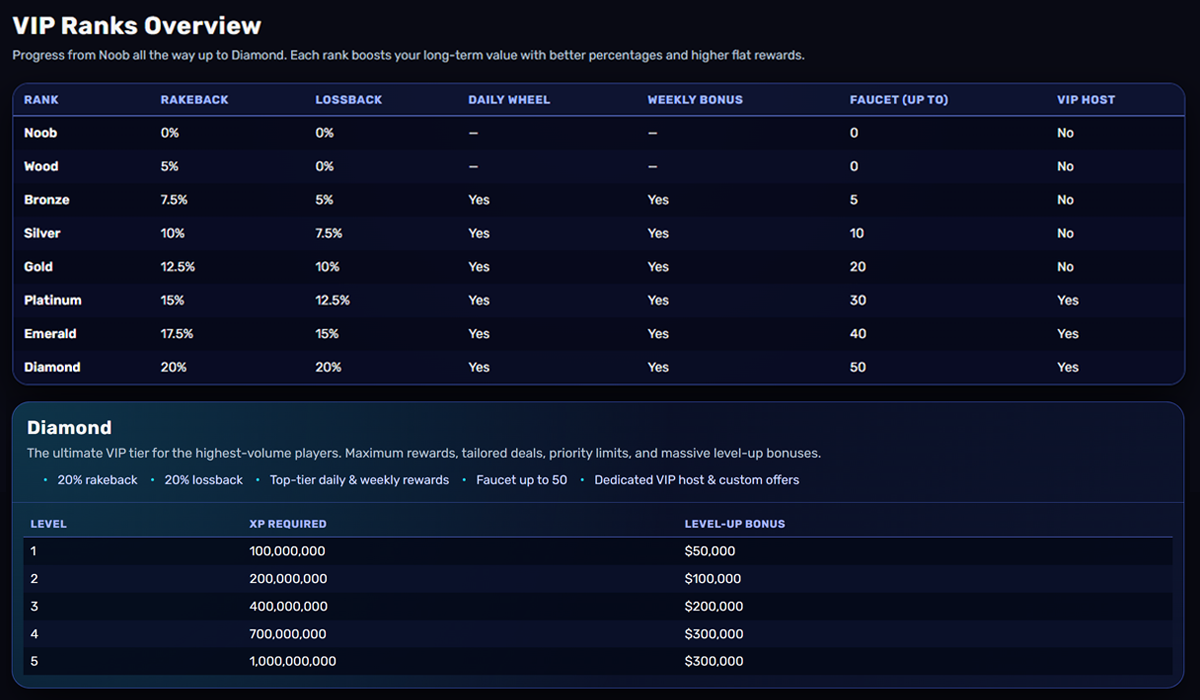This screenshot has height=700, width=1200.
Task: Select the Wood rank row label
Action: pyautogui.click(x=42, y=166)
